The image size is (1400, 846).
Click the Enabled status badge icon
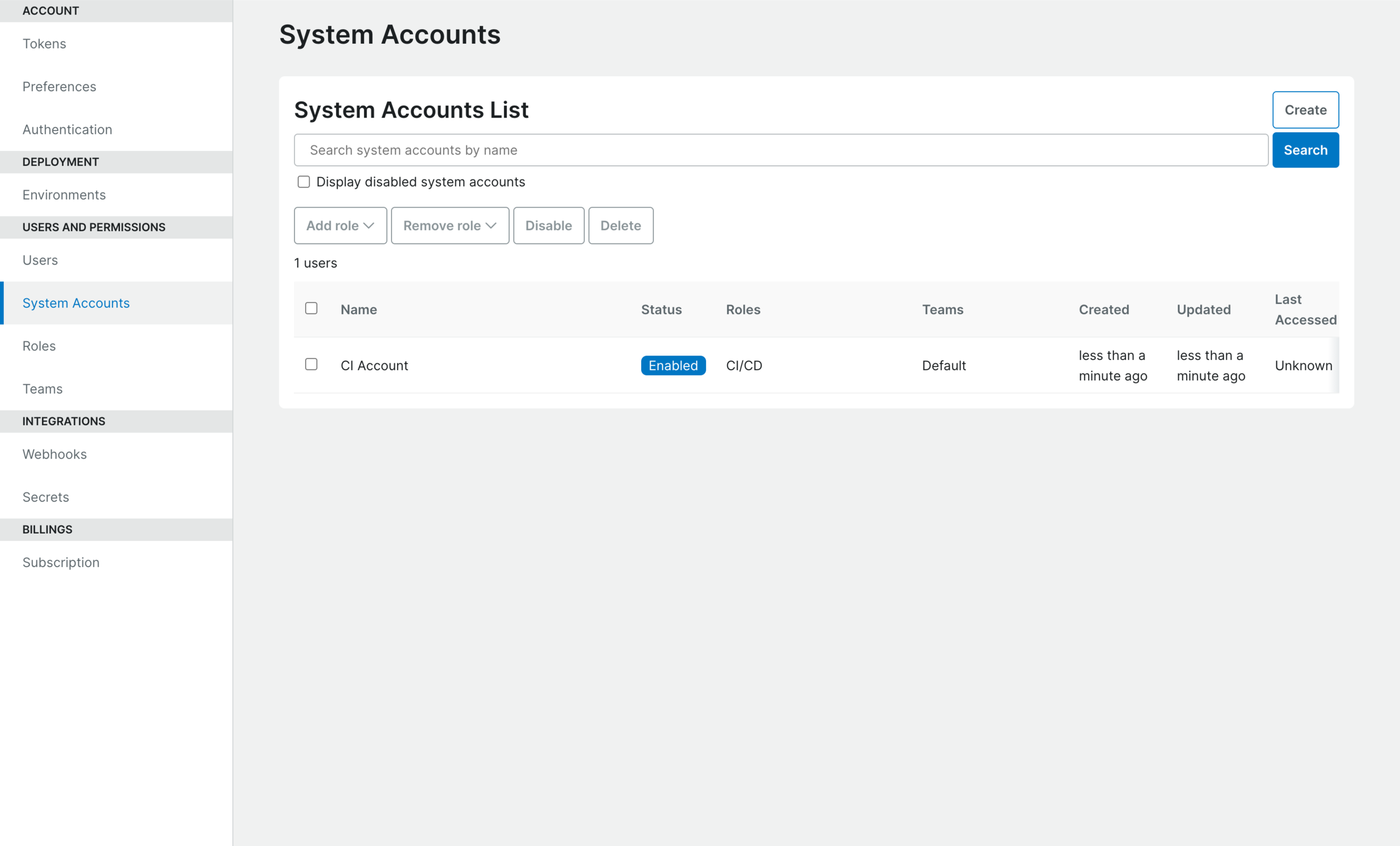[x=673, y=365]
